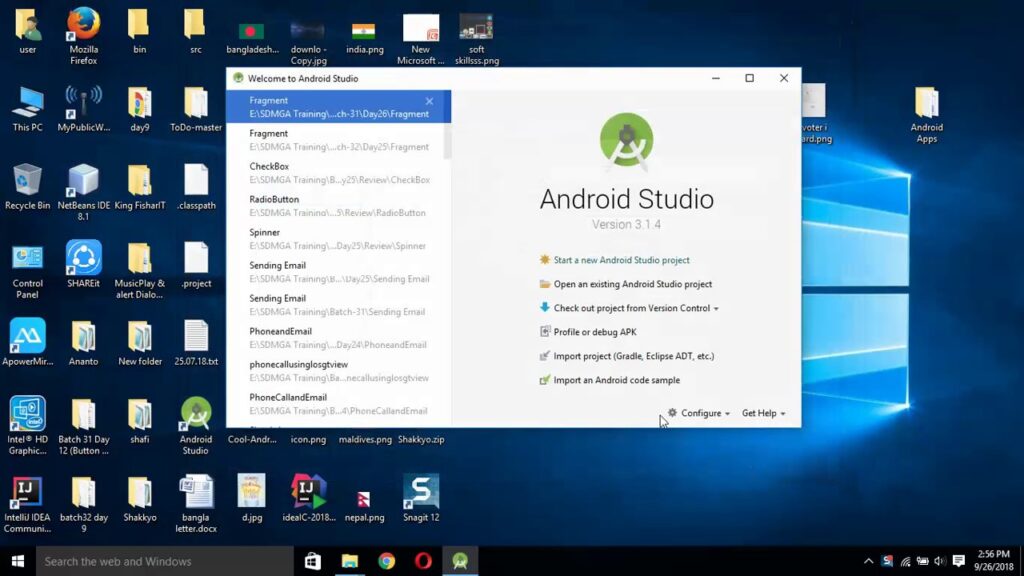This screenshot has height=576, width=1024.
Task: Open an existing Android Studio project
Action: [x=632, y=284]
